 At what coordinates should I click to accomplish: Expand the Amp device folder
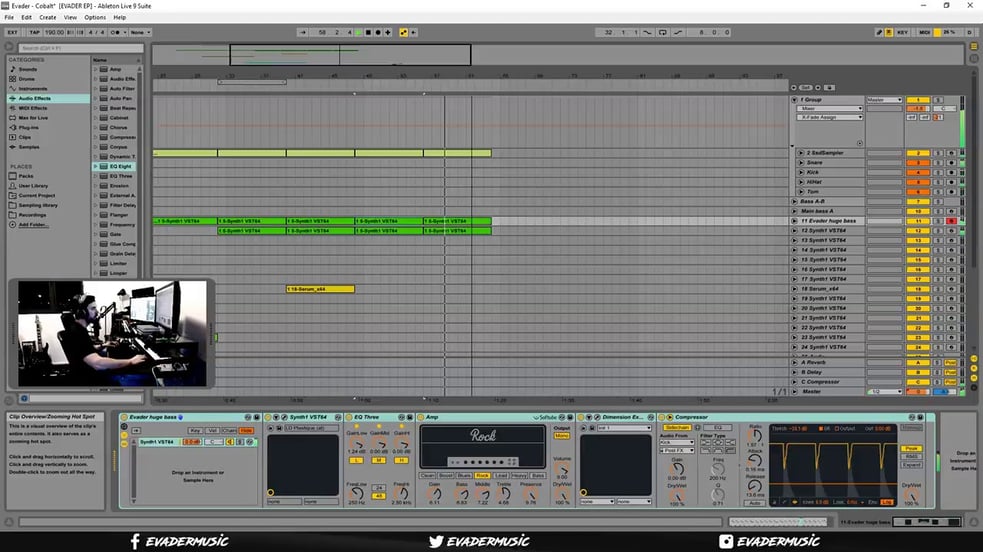(95, 70)
